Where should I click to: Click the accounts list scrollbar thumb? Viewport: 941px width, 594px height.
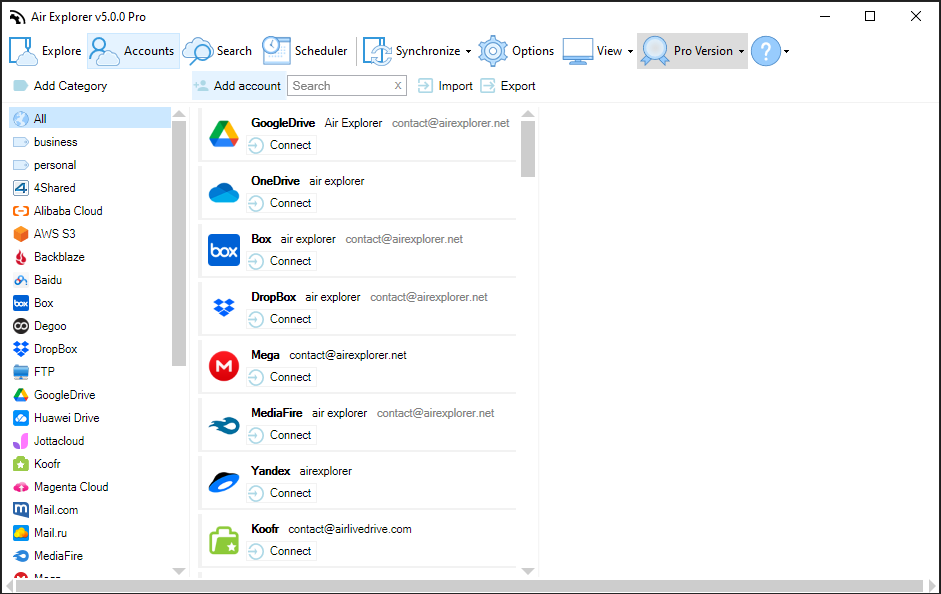click(x=528, y=149)
